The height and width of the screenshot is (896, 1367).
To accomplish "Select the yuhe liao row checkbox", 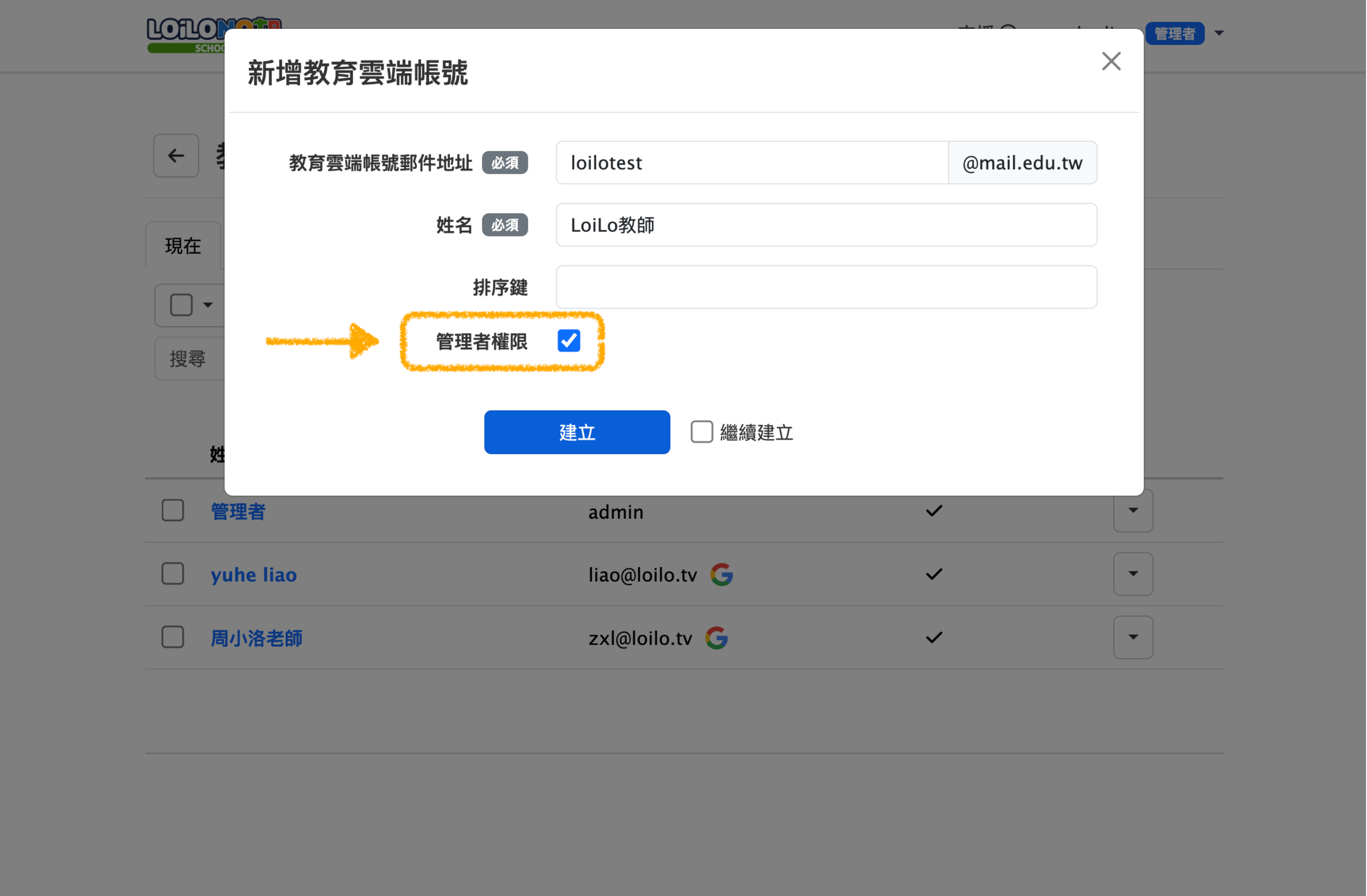I will click(x=172, y=574).
